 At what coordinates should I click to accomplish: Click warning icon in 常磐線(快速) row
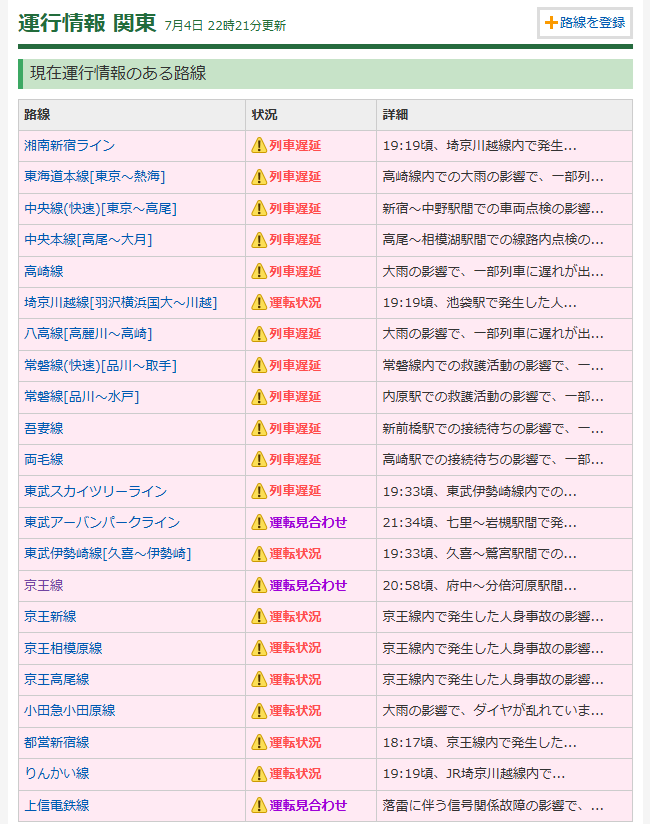pos(259,365)
